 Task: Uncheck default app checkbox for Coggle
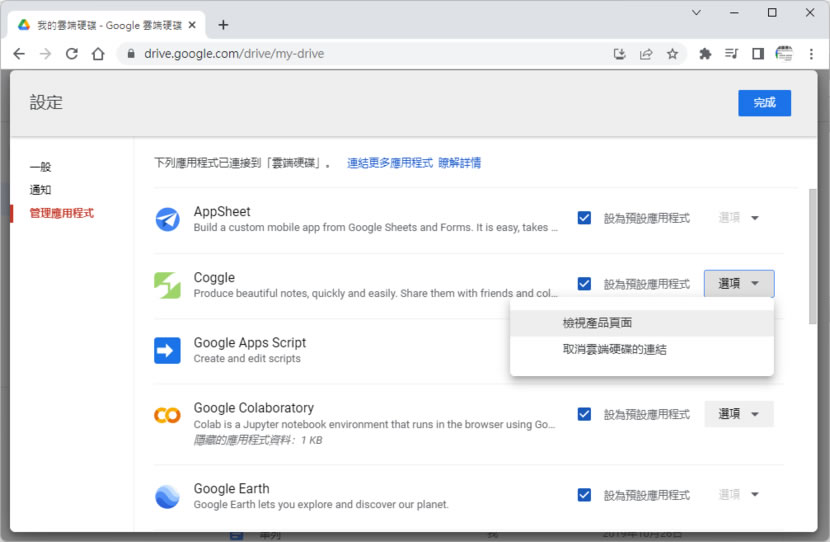[584, 284]
